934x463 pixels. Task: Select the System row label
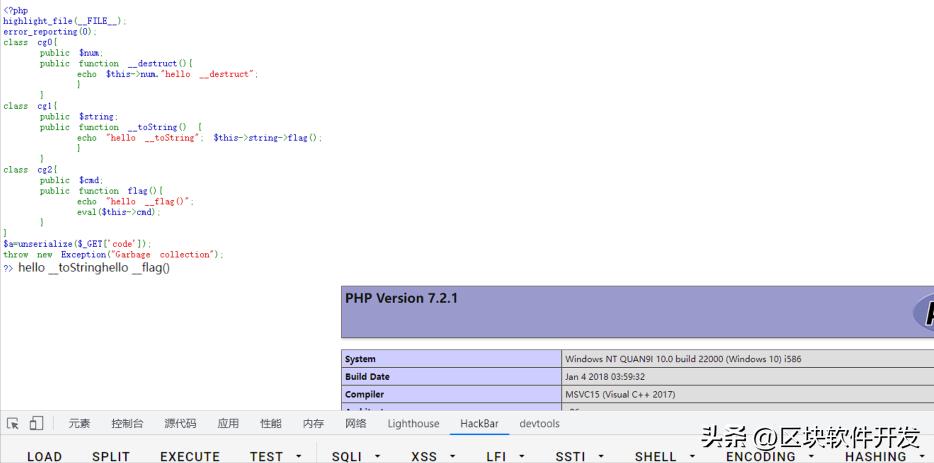(x=360, y=359)
